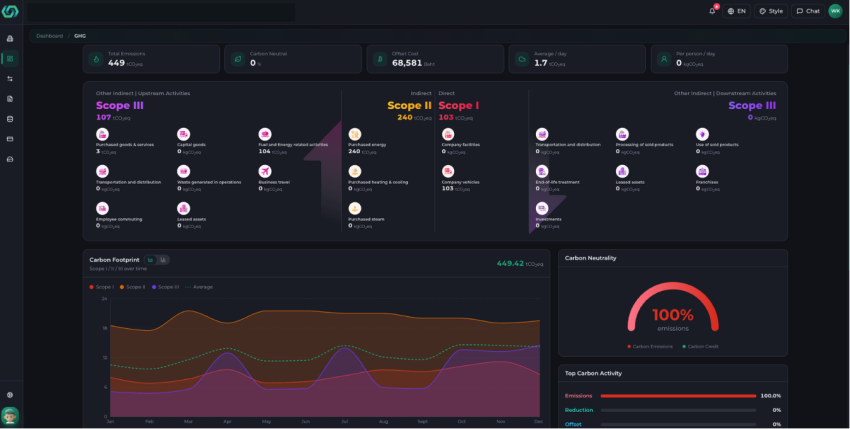Toggle Scope III legend in chart
This screenshot has width=850, height=429.
point(165,287)
